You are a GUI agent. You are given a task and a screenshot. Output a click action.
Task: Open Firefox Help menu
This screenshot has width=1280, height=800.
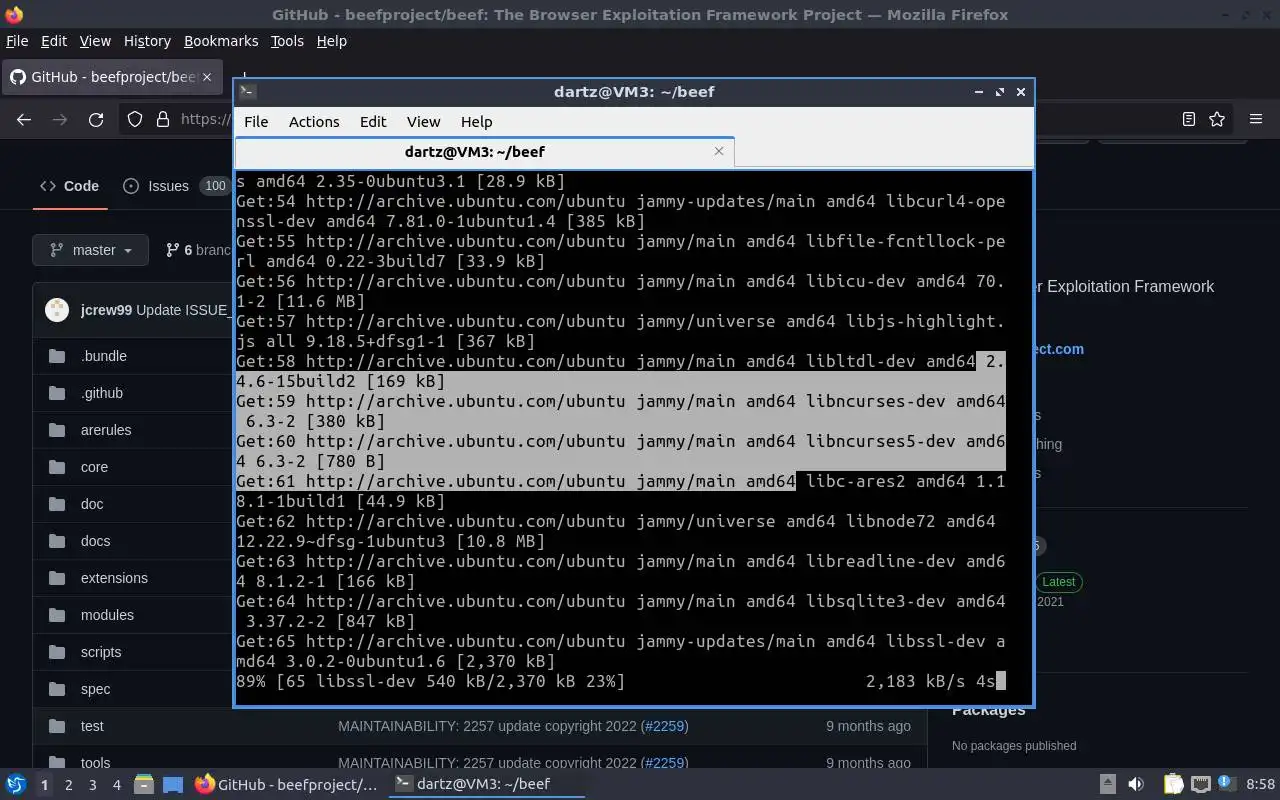point(331,41)
